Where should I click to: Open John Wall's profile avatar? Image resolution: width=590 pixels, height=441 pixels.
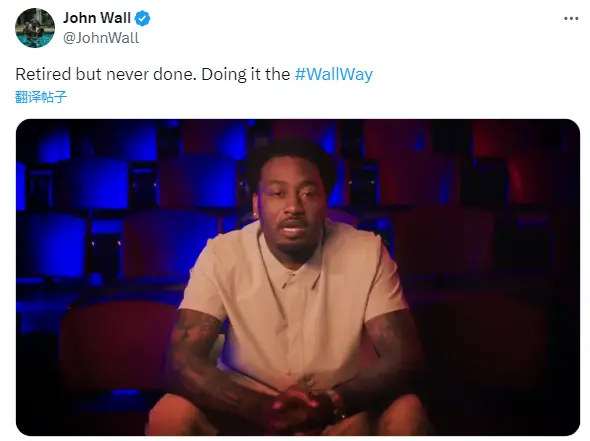pos(35,28)
